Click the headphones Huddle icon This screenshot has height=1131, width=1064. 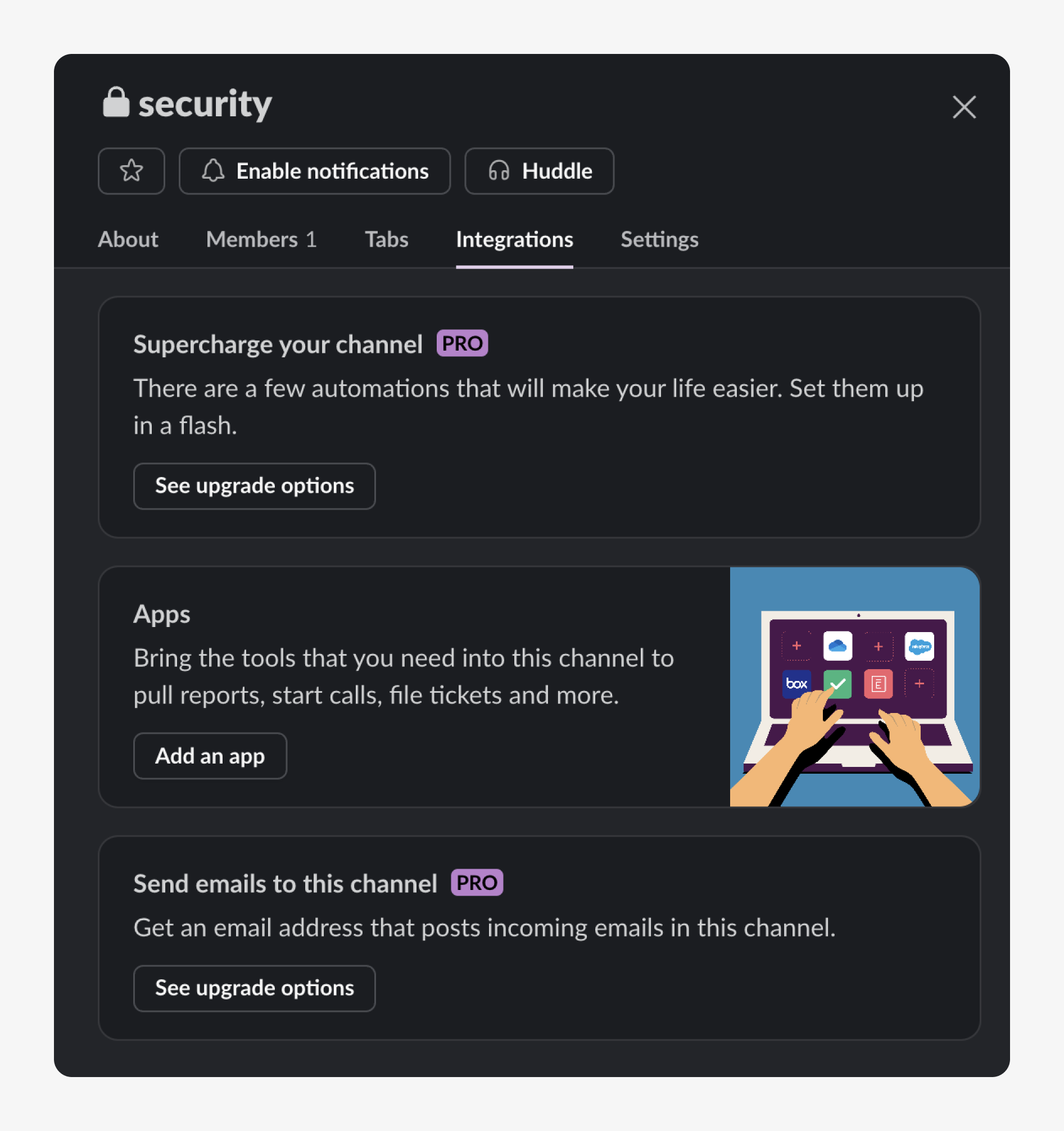(x=499, y=171)
